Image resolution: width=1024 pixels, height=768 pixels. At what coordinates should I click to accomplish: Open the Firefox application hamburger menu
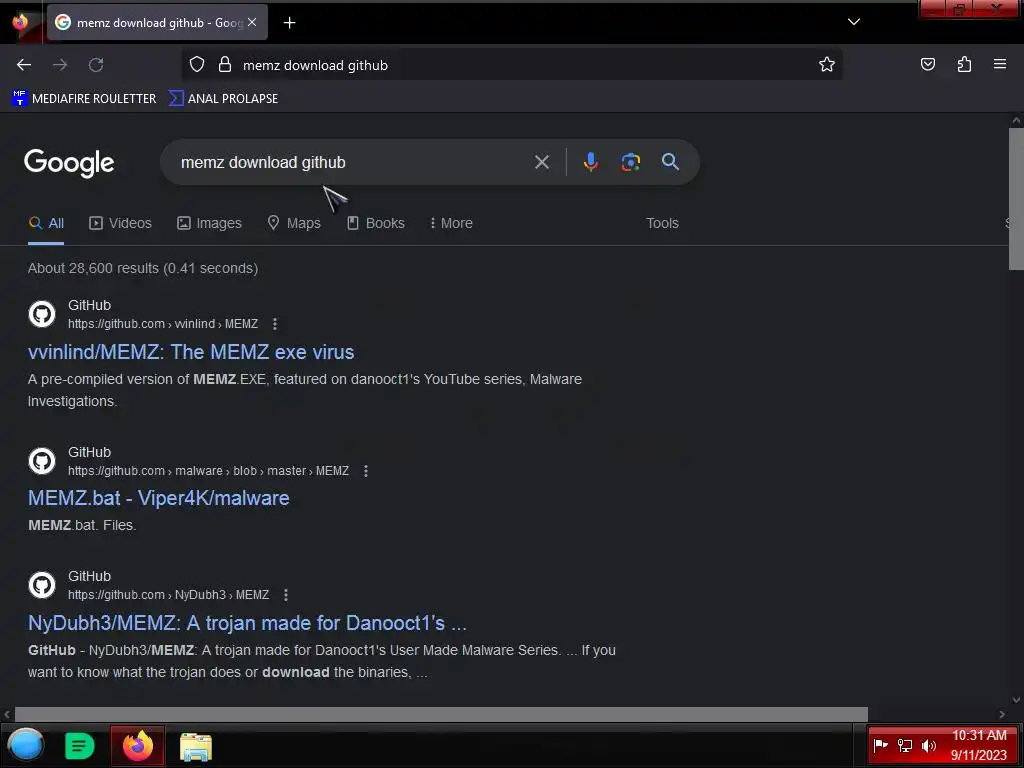click(999, 64)
